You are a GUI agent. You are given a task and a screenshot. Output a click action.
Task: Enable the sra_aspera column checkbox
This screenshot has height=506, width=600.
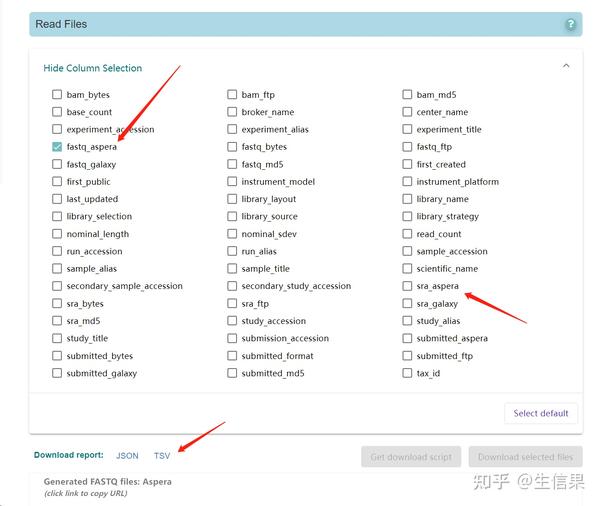point(407,286)
